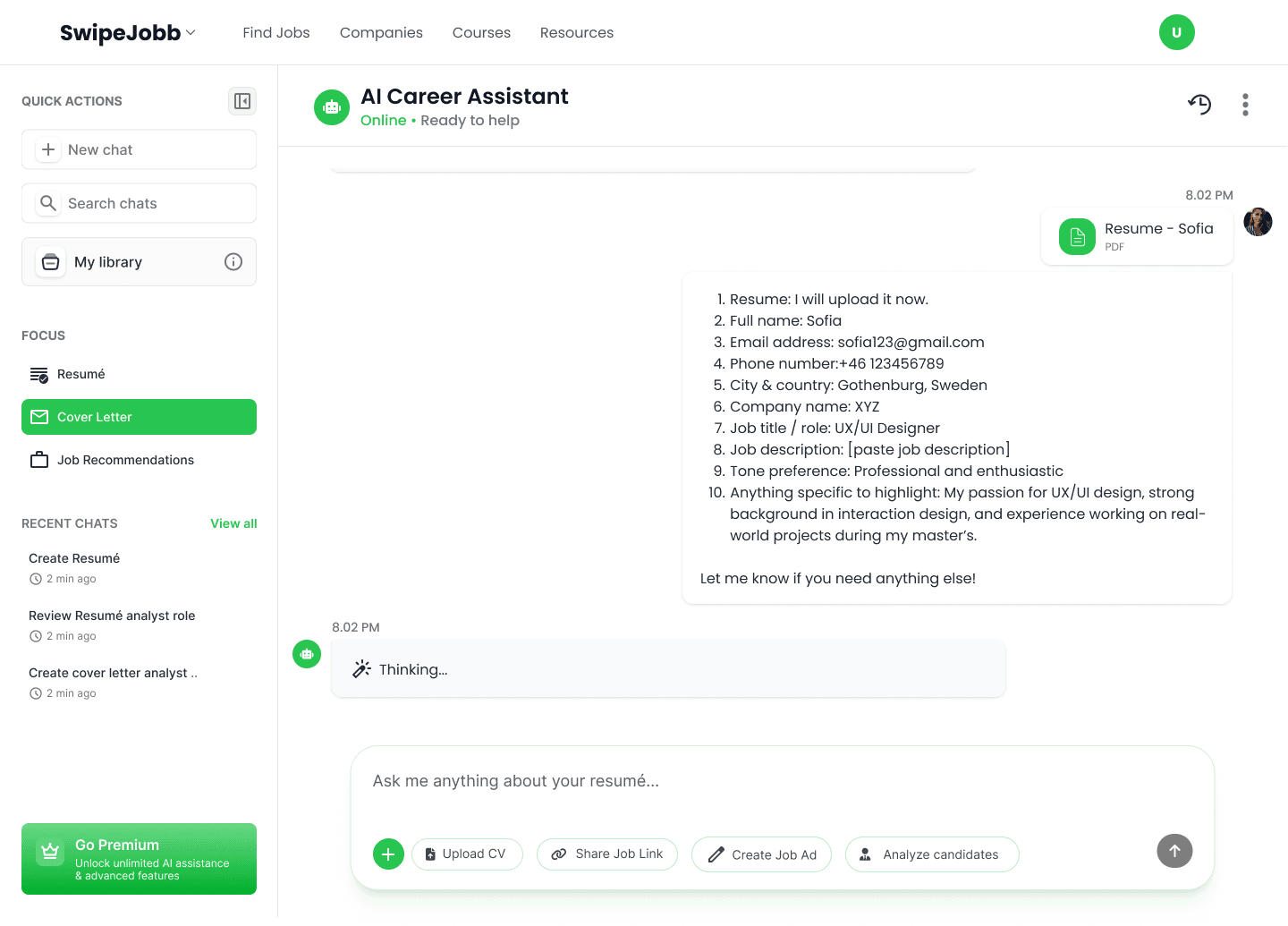Click the green plus attach button
Image resolution: width=1288 pixels, height=926 pixels.
388,854
